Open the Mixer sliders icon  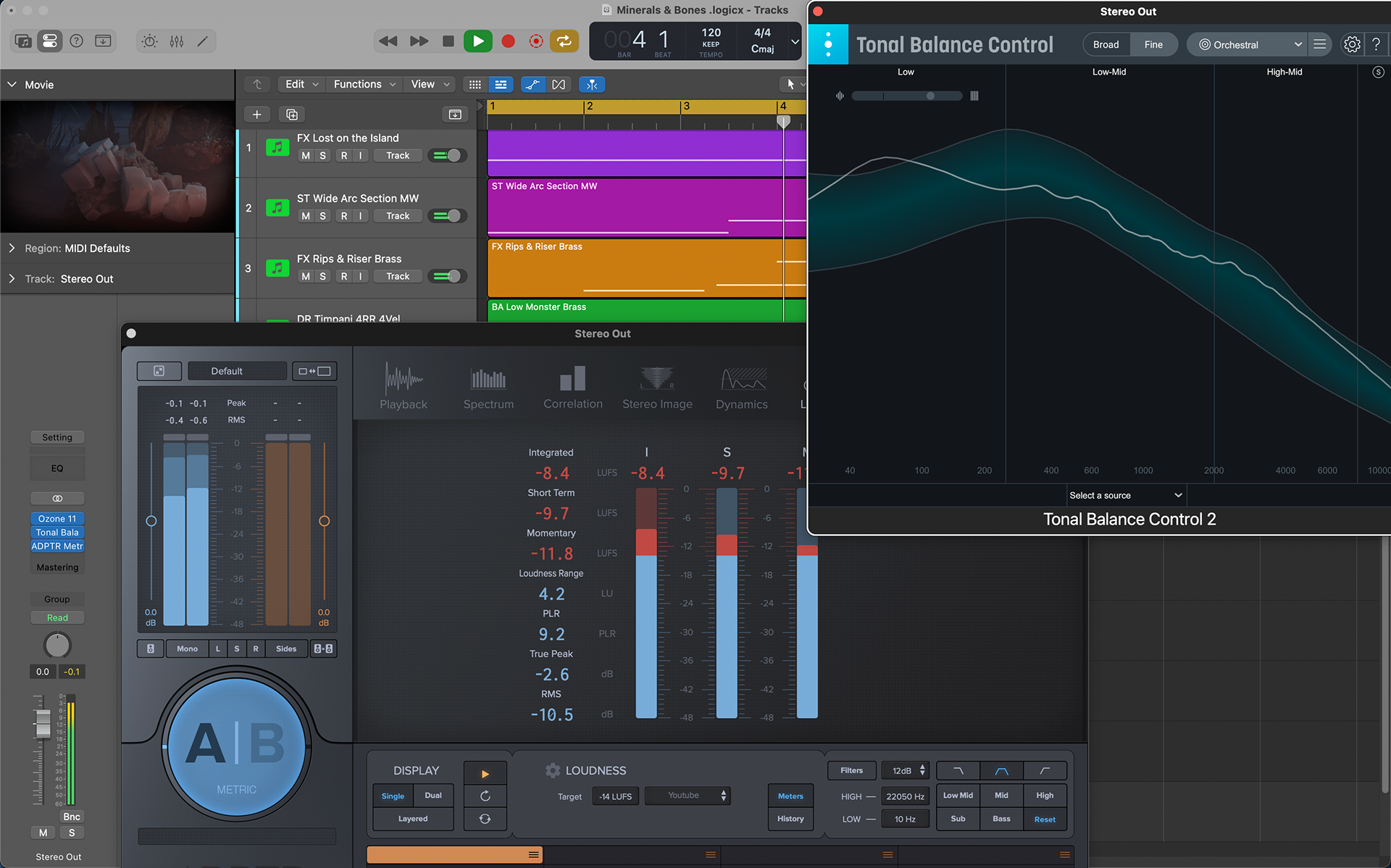coord(176,41)
